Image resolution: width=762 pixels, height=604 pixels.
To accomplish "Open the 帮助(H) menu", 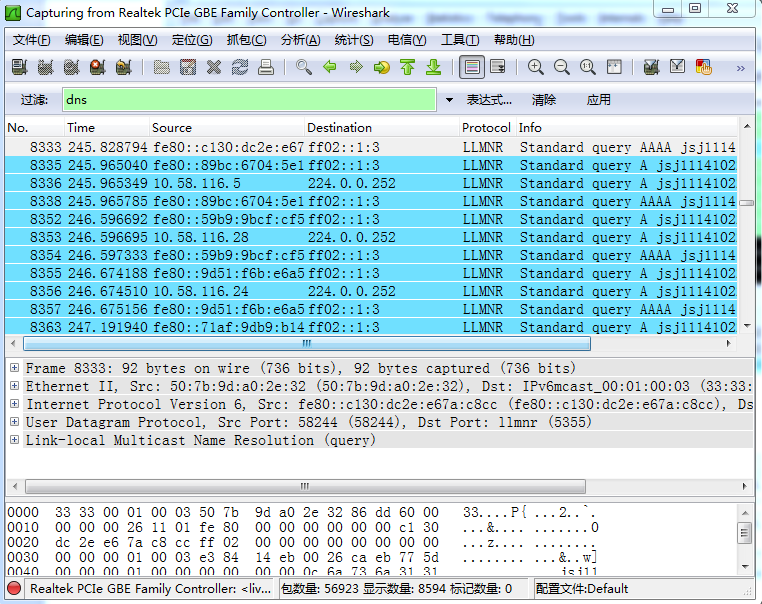I will coord(514,40).
